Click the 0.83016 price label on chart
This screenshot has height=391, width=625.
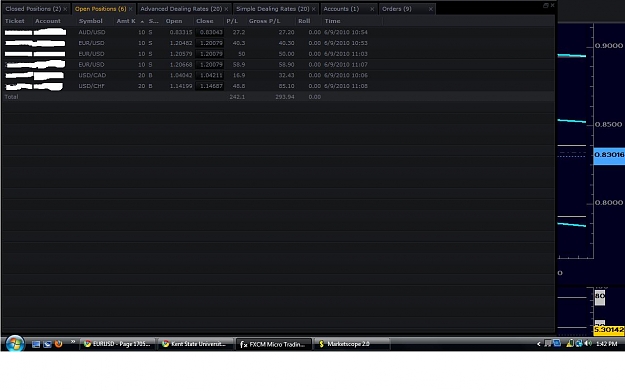pyautogui.click(x=609, y=155)
